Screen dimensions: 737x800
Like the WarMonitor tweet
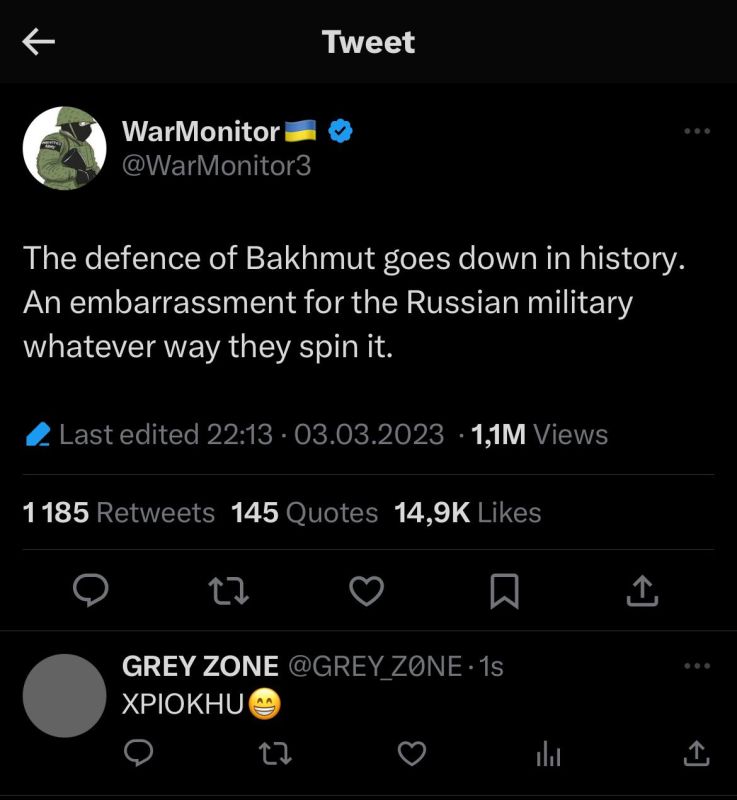click(368, 591)
